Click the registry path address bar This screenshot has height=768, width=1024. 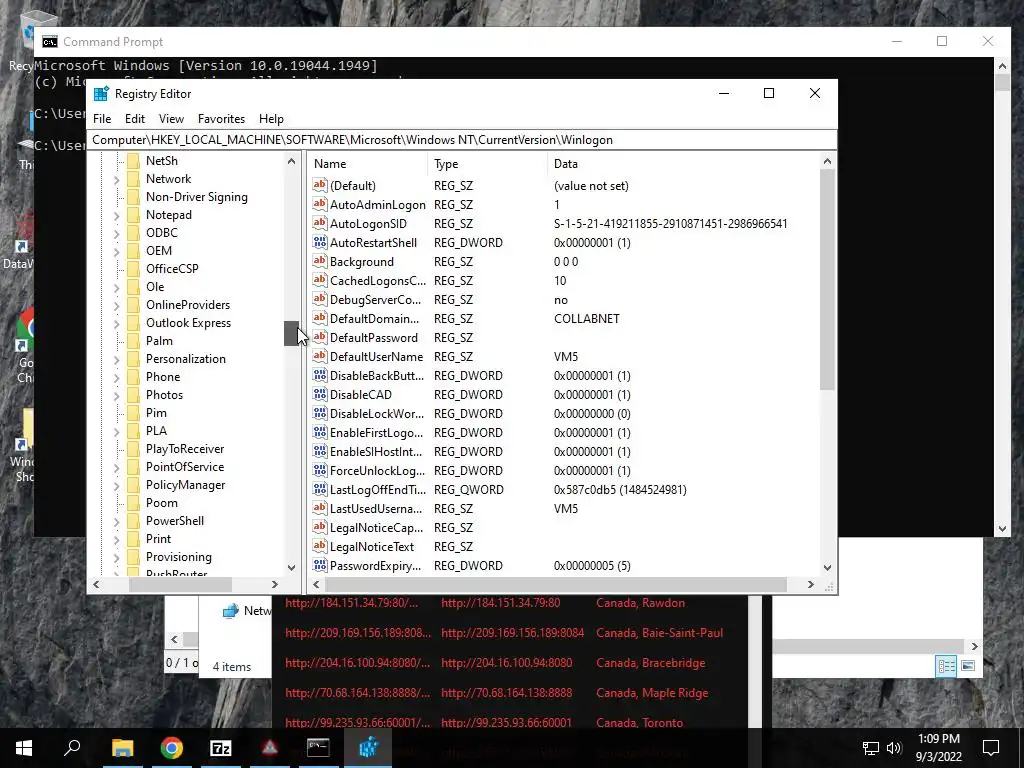pyautogui.click(x=462, y=140)
